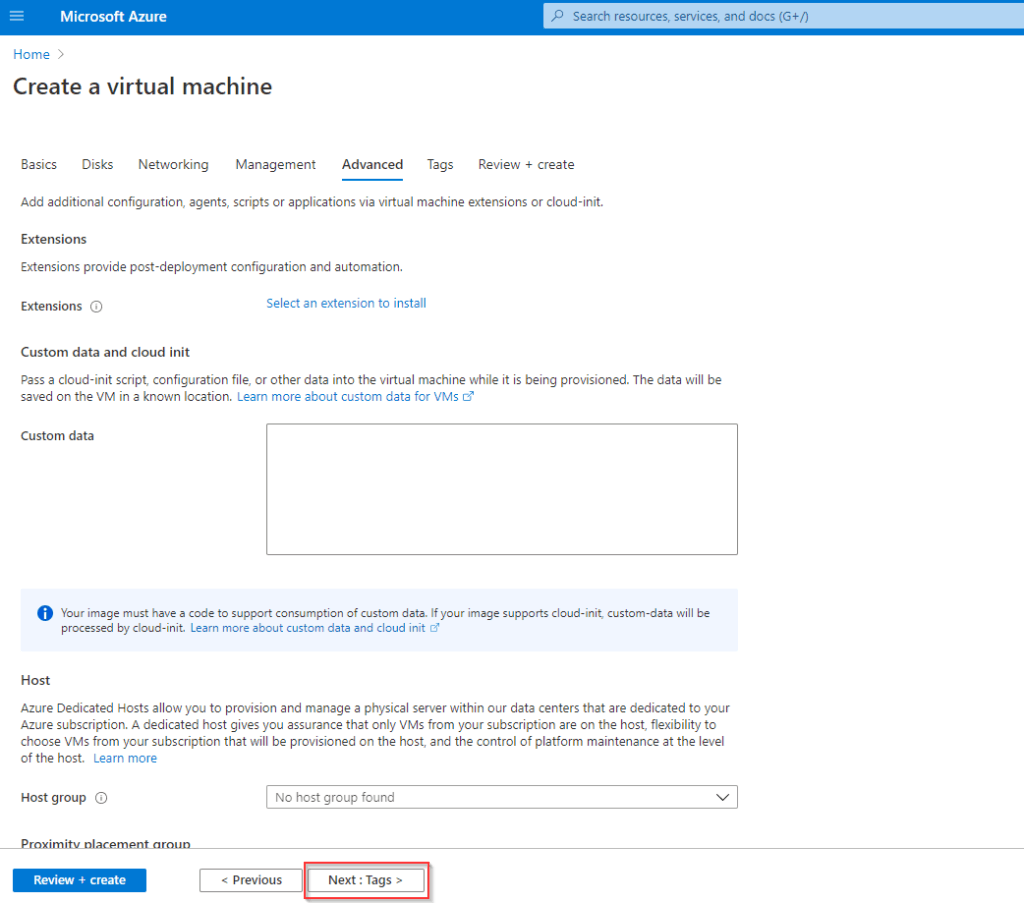Switch to the Disks tab
The height and width of the screenshot is (903, 1024).
point(97,164)
